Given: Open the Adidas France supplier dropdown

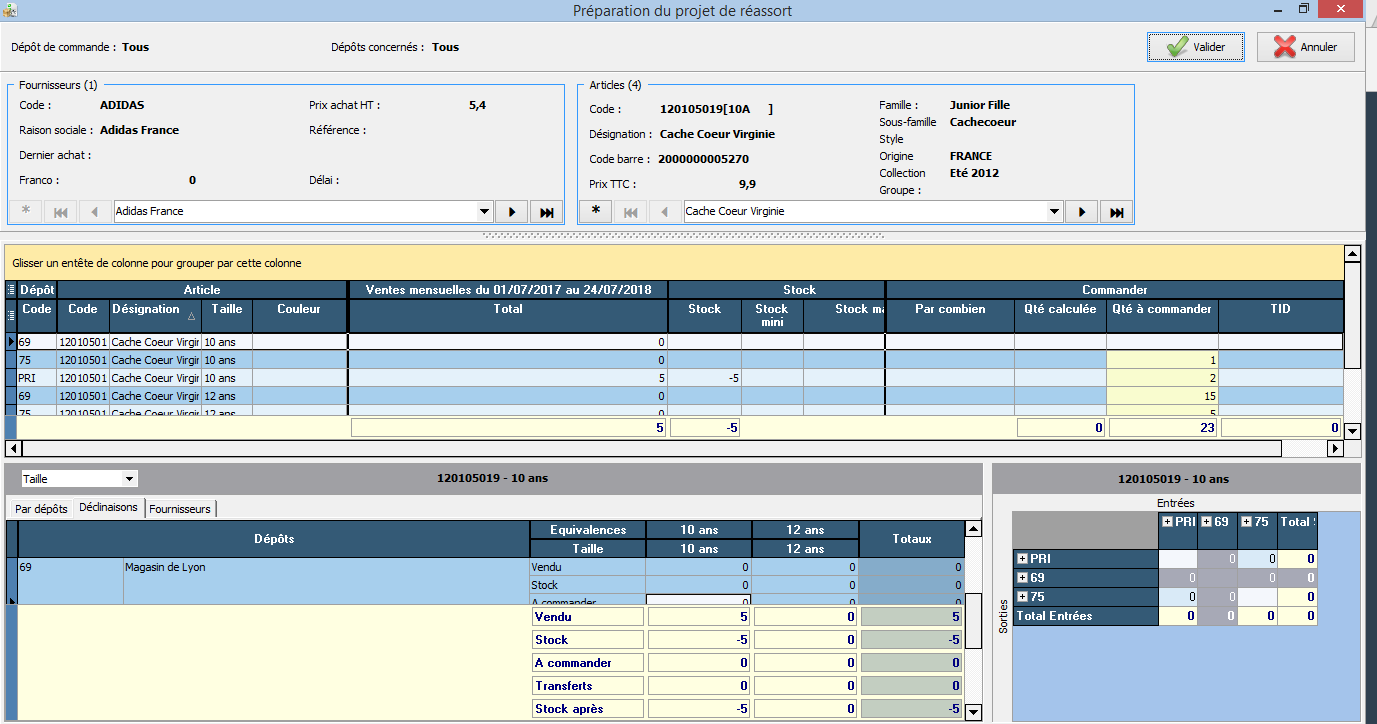Looking at the screenshot, I should tap(484, 212).
